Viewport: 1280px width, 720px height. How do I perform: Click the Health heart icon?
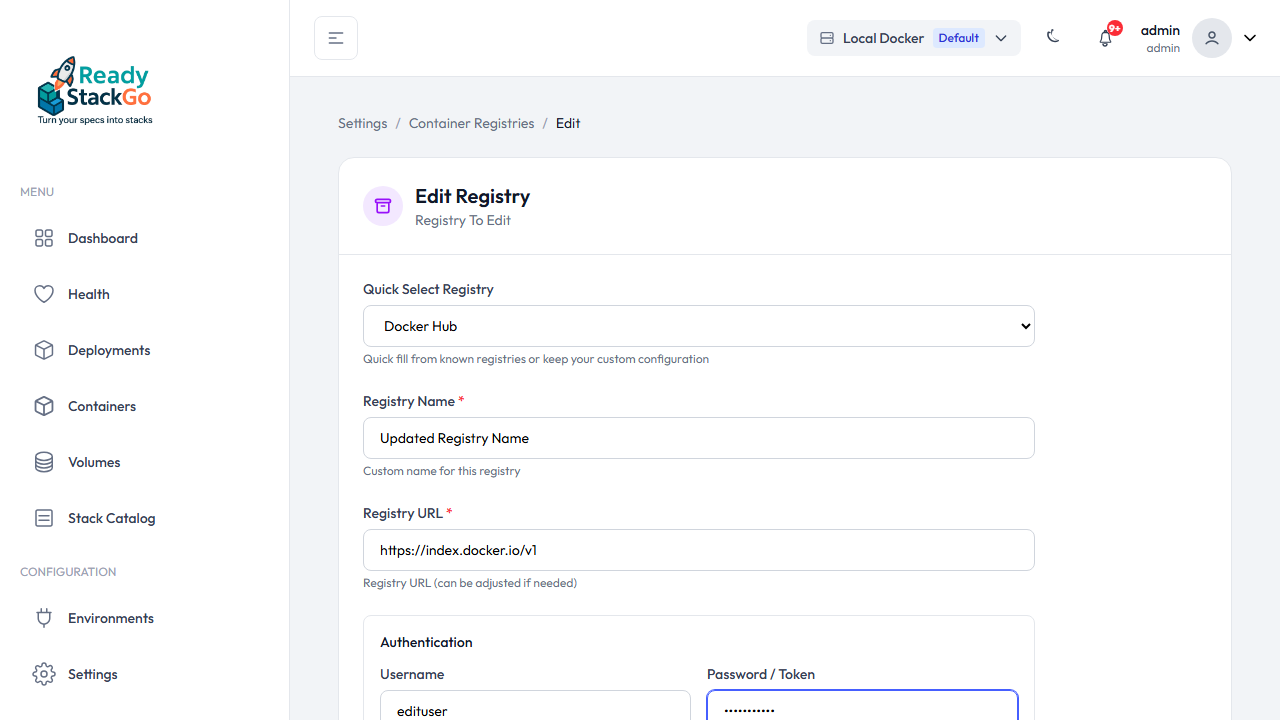click(x=44, y=294)
